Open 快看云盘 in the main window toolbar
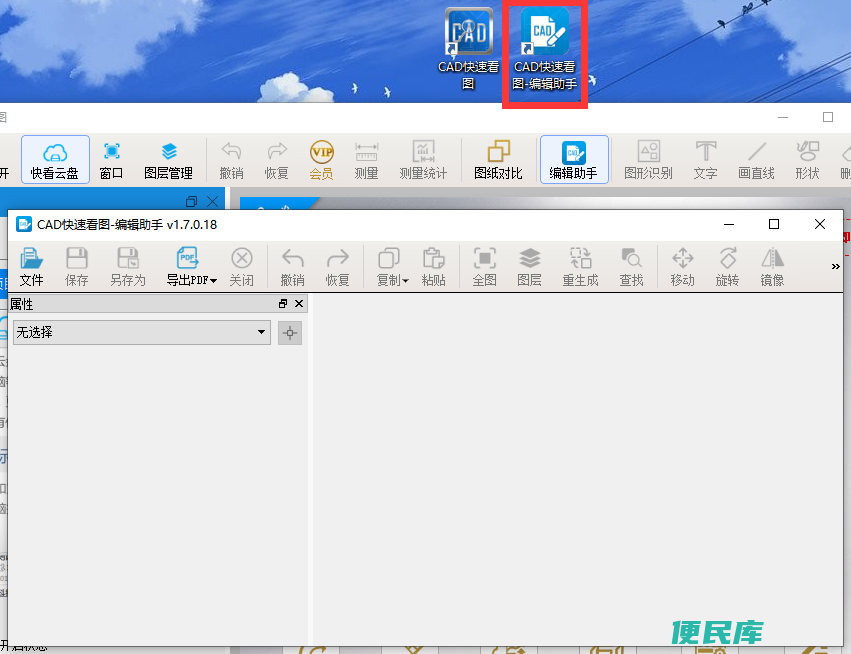This screenshot has width=851, height=654. 55,160
